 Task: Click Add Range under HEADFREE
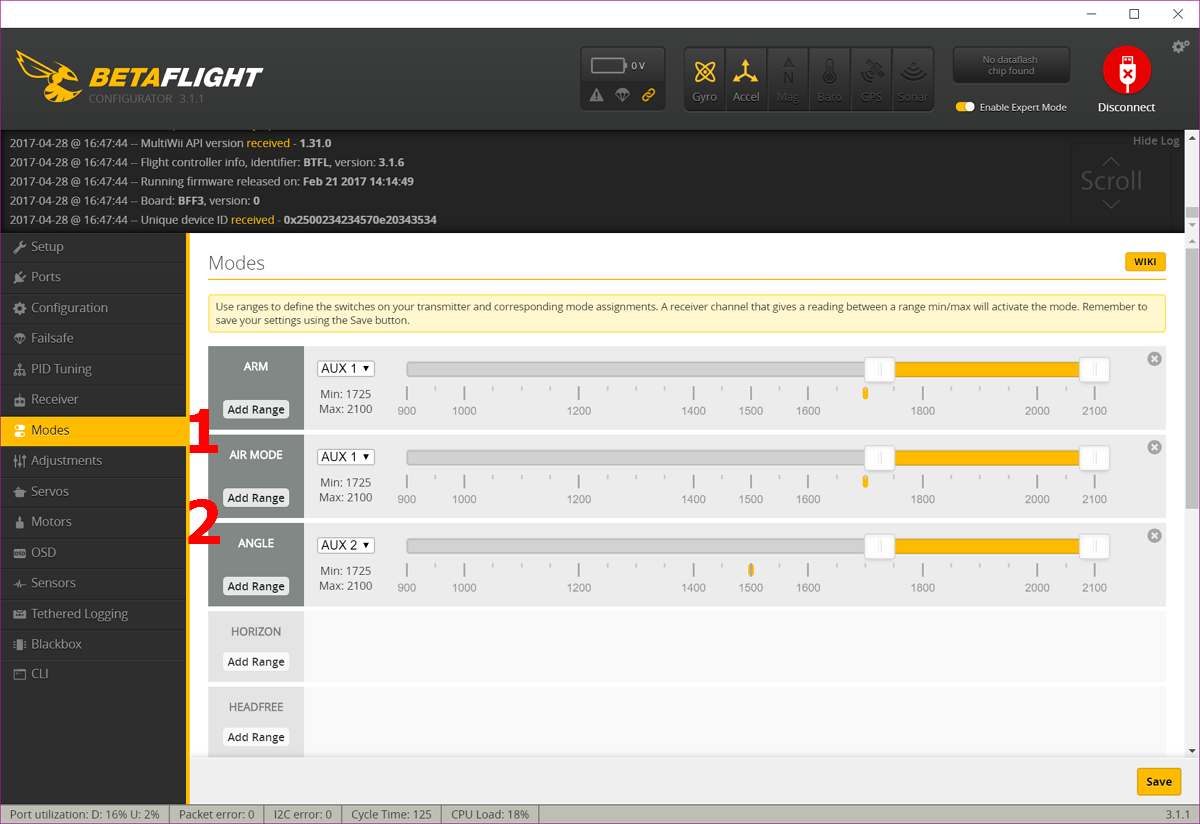click(x=256, y=737)
